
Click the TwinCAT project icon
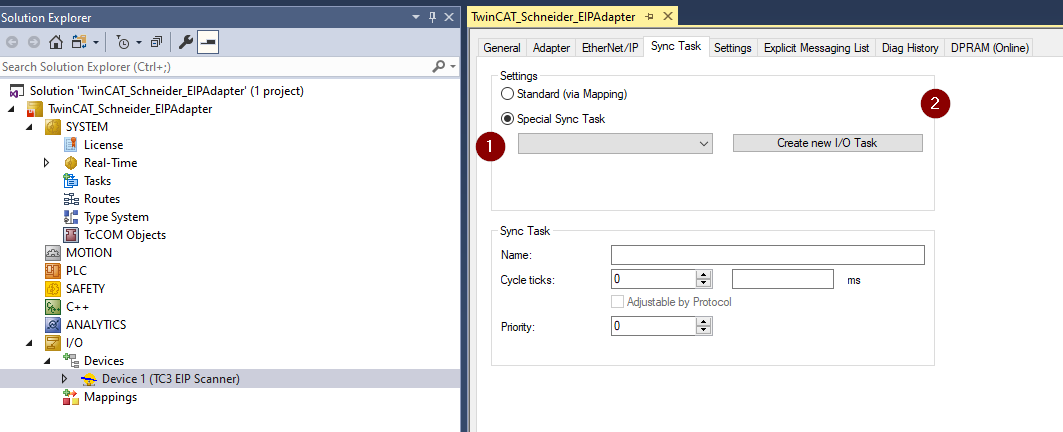coord(35,109)
